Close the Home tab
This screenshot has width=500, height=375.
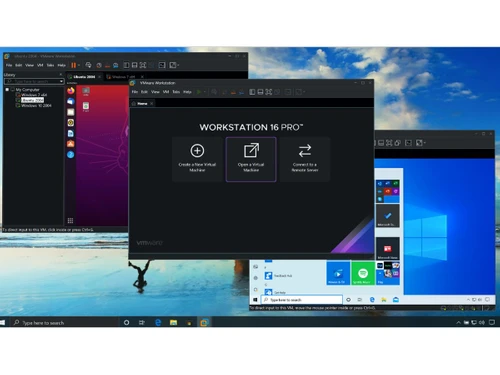[152, 103]
